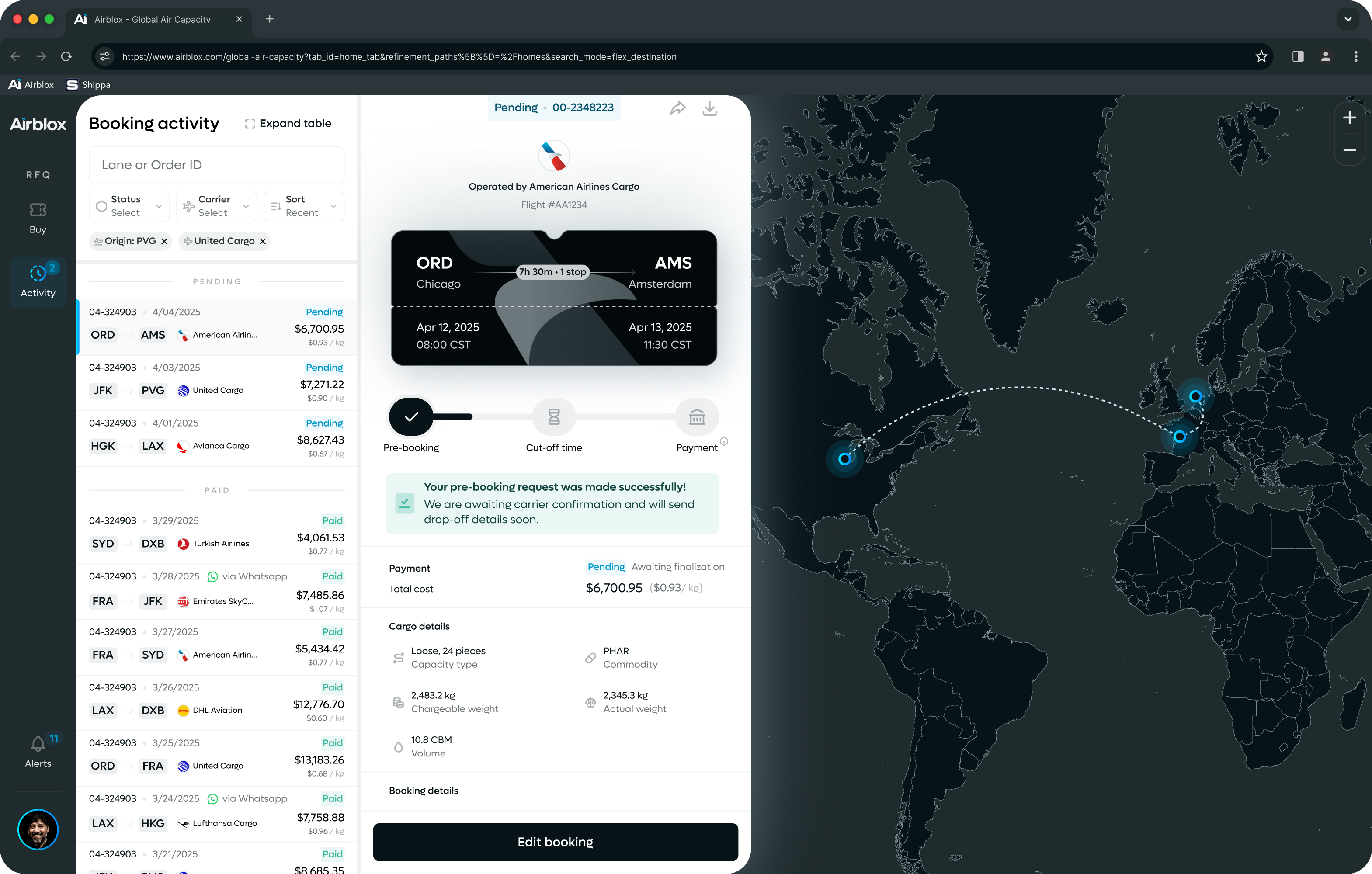Click the Lane or Order ID field

216,165
